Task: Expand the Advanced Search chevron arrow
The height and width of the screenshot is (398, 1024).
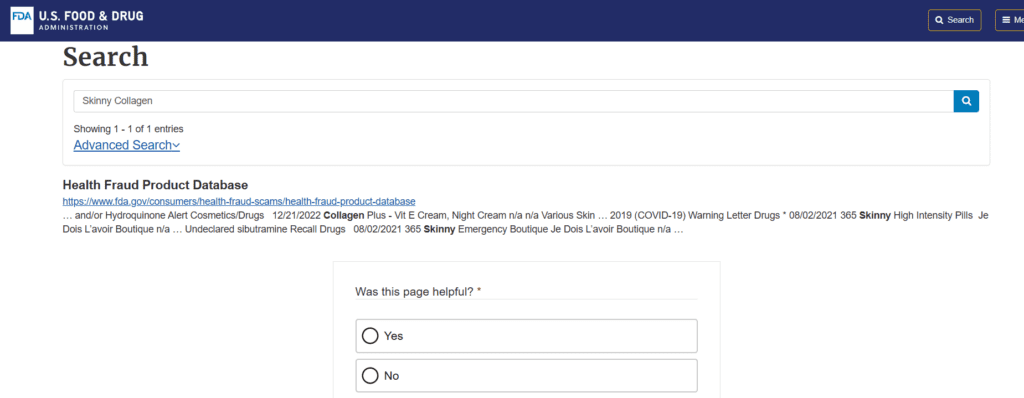Action: (176, 146)
